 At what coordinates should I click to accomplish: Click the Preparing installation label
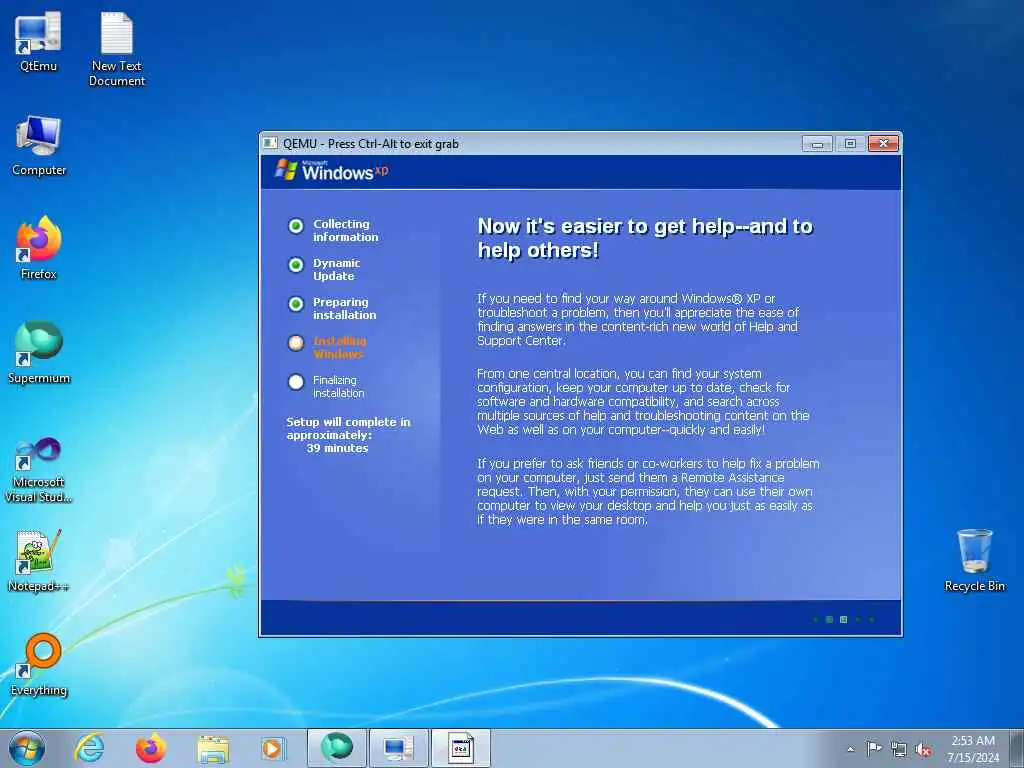pos(344,308)
